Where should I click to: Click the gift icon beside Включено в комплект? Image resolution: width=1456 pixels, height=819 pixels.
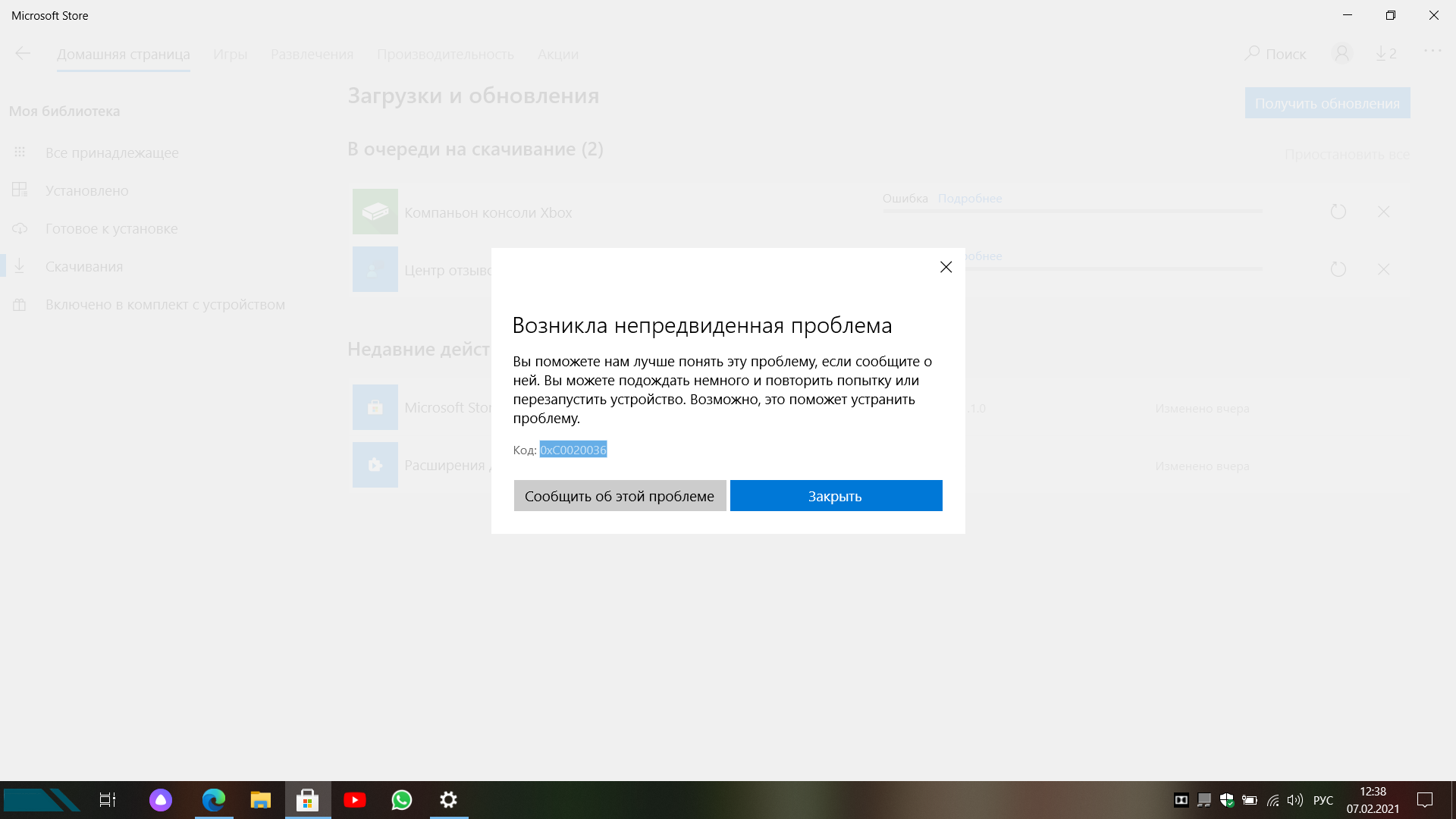pyautogui.click(x=20, y=304)
